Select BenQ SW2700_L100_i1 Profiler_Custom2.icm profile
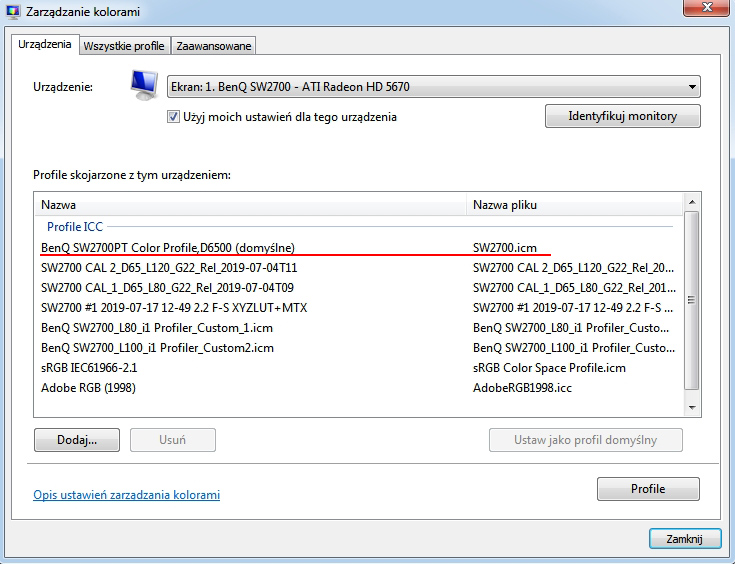This screenshot has height=564, width=735. 359,348
